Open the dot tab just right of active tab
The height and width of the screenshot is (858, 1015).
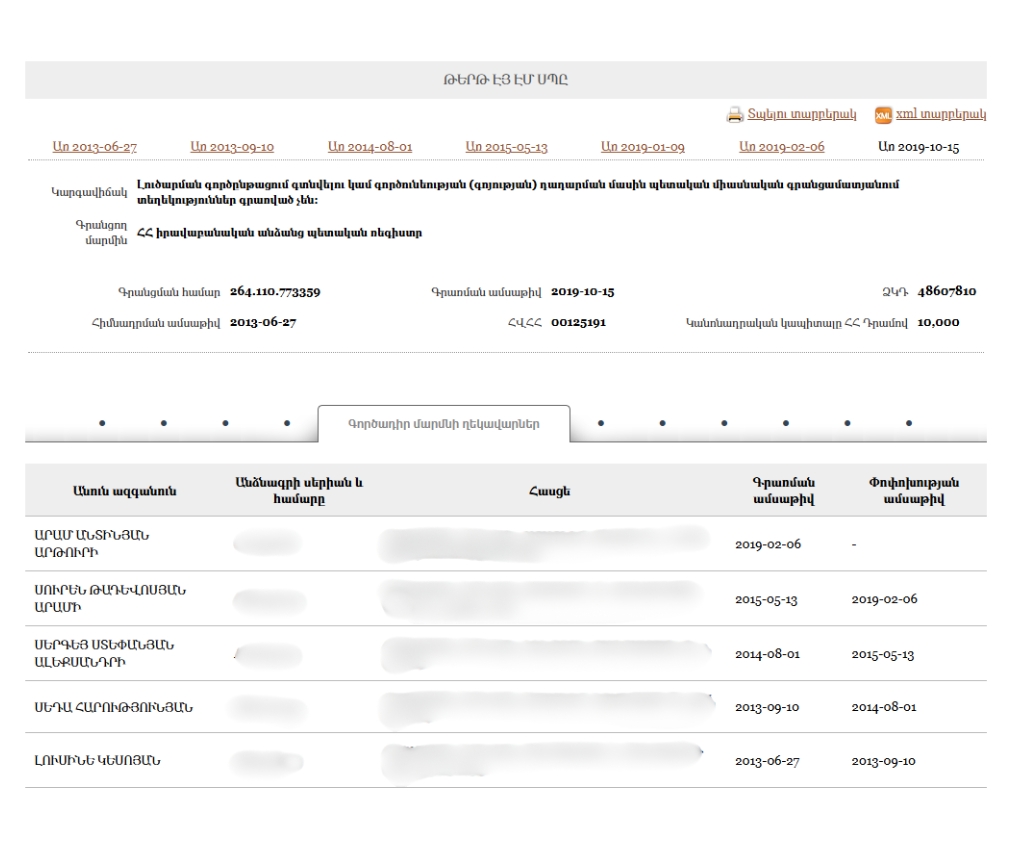pyautogui.click(x=600, y=423)
